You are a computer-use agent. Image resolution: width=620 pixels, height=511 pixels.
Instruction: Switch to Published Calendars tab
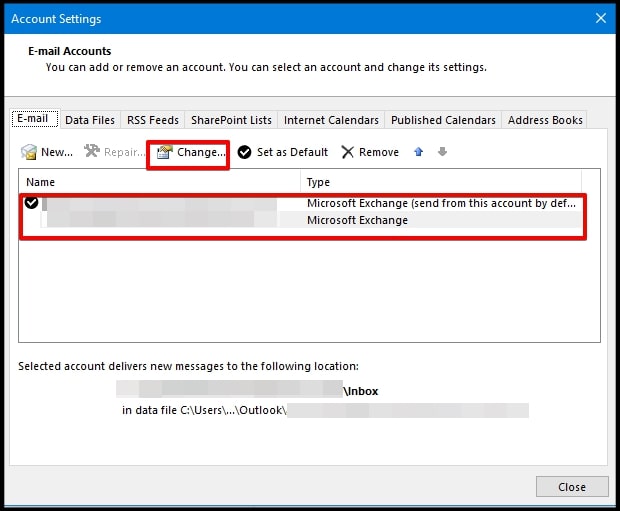tap(443, 120)
